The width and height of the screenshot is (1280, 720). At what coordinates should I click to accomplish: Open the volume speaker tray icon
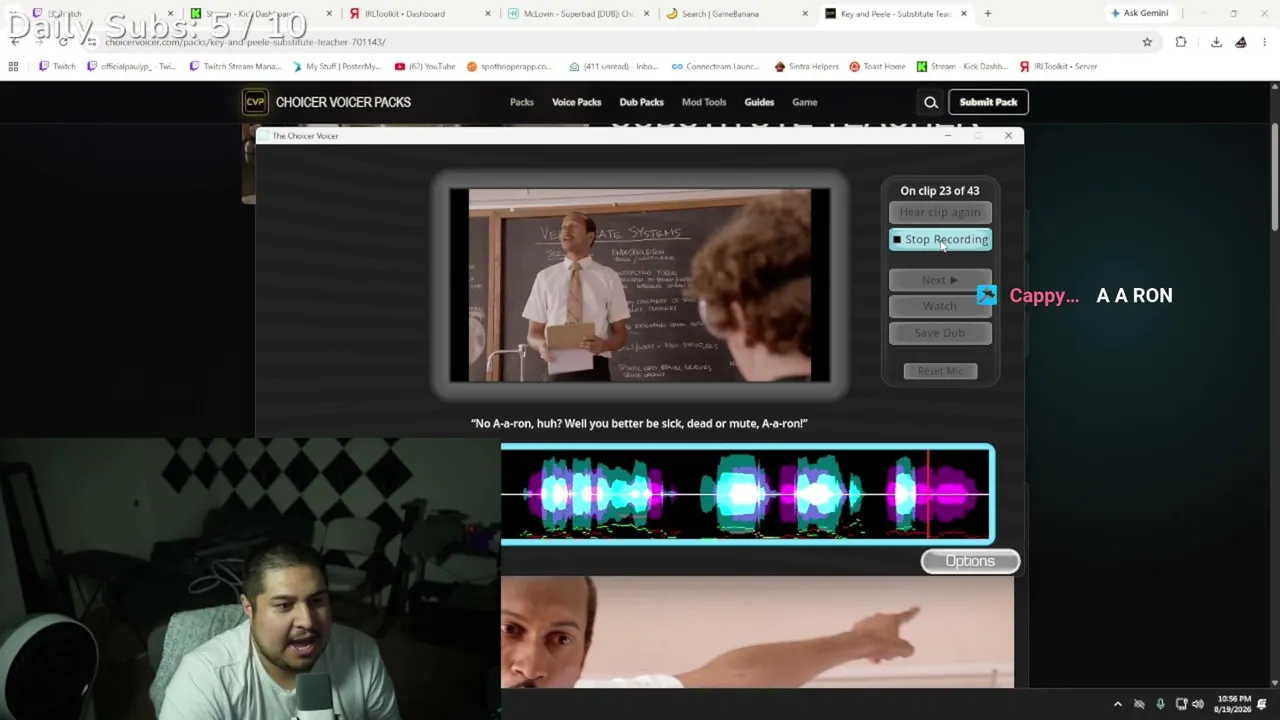point(1198,704)
